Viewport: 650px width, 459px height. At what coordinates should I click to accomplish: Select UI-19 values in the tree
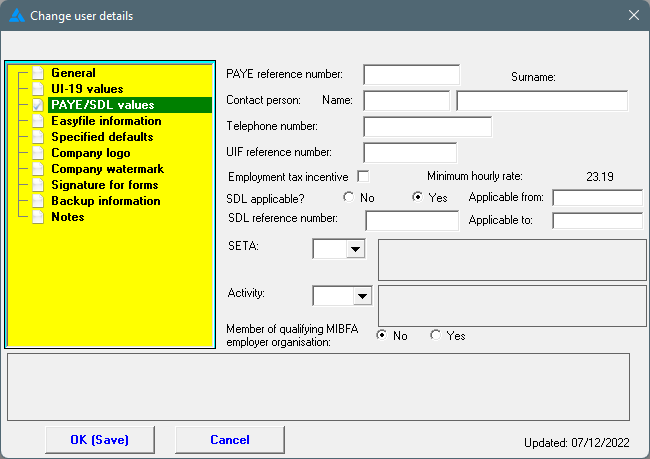tap(87, 89)
